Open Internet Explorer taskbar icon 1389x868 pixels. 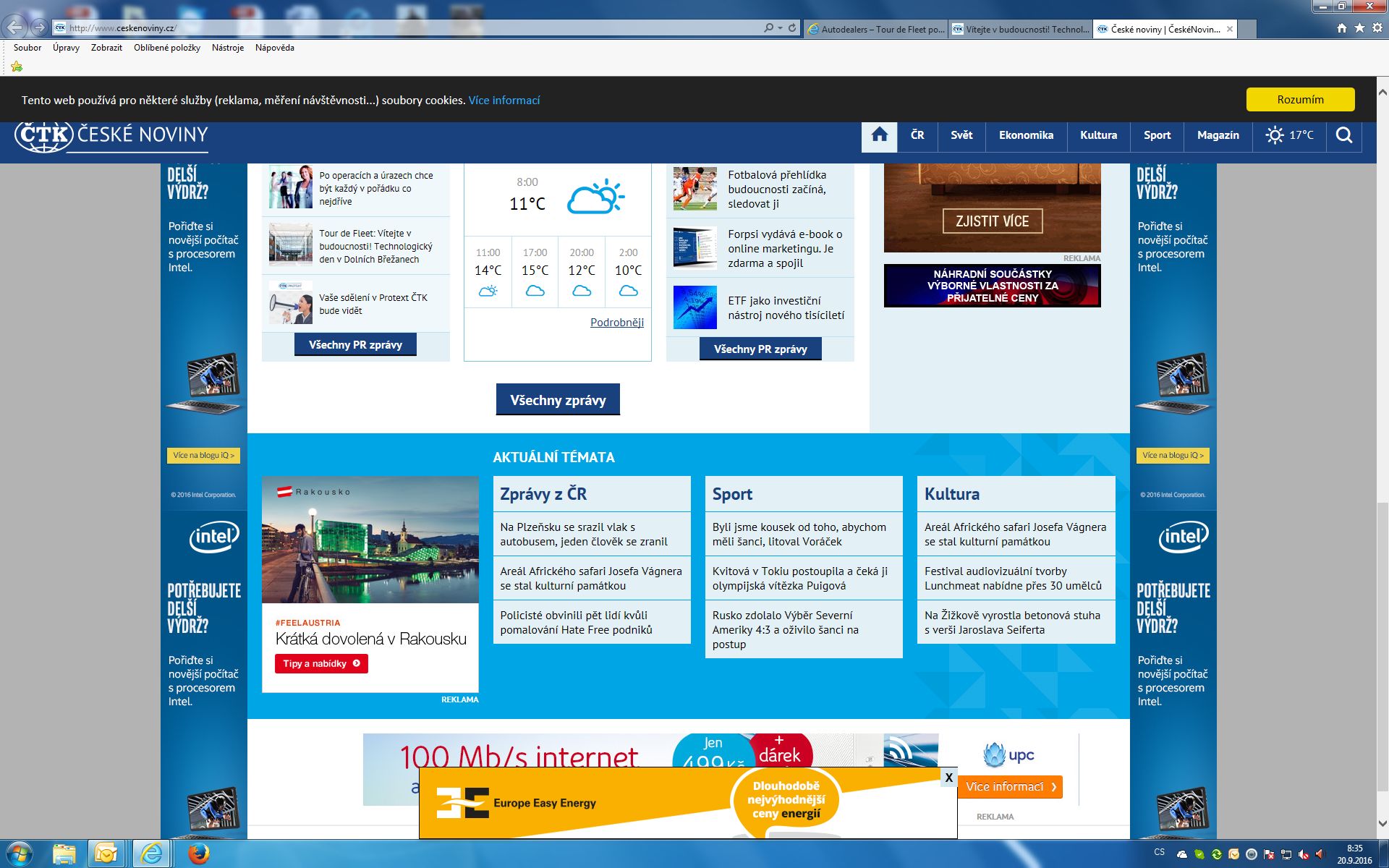pyautogui.click(x=151, y=854)
